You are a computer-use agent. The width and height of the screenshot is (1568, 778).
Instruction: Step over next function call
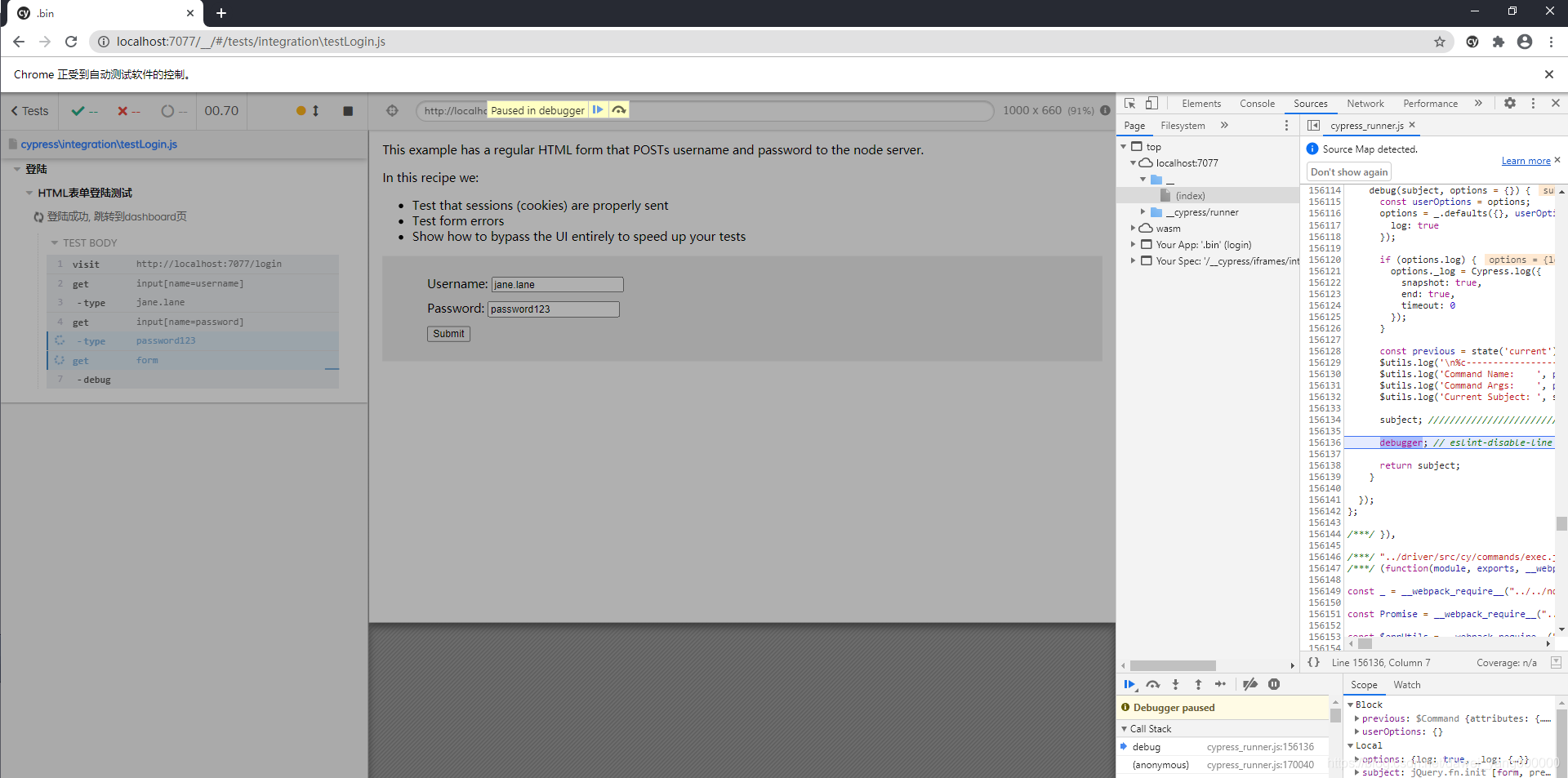(x=1152, y=685)
